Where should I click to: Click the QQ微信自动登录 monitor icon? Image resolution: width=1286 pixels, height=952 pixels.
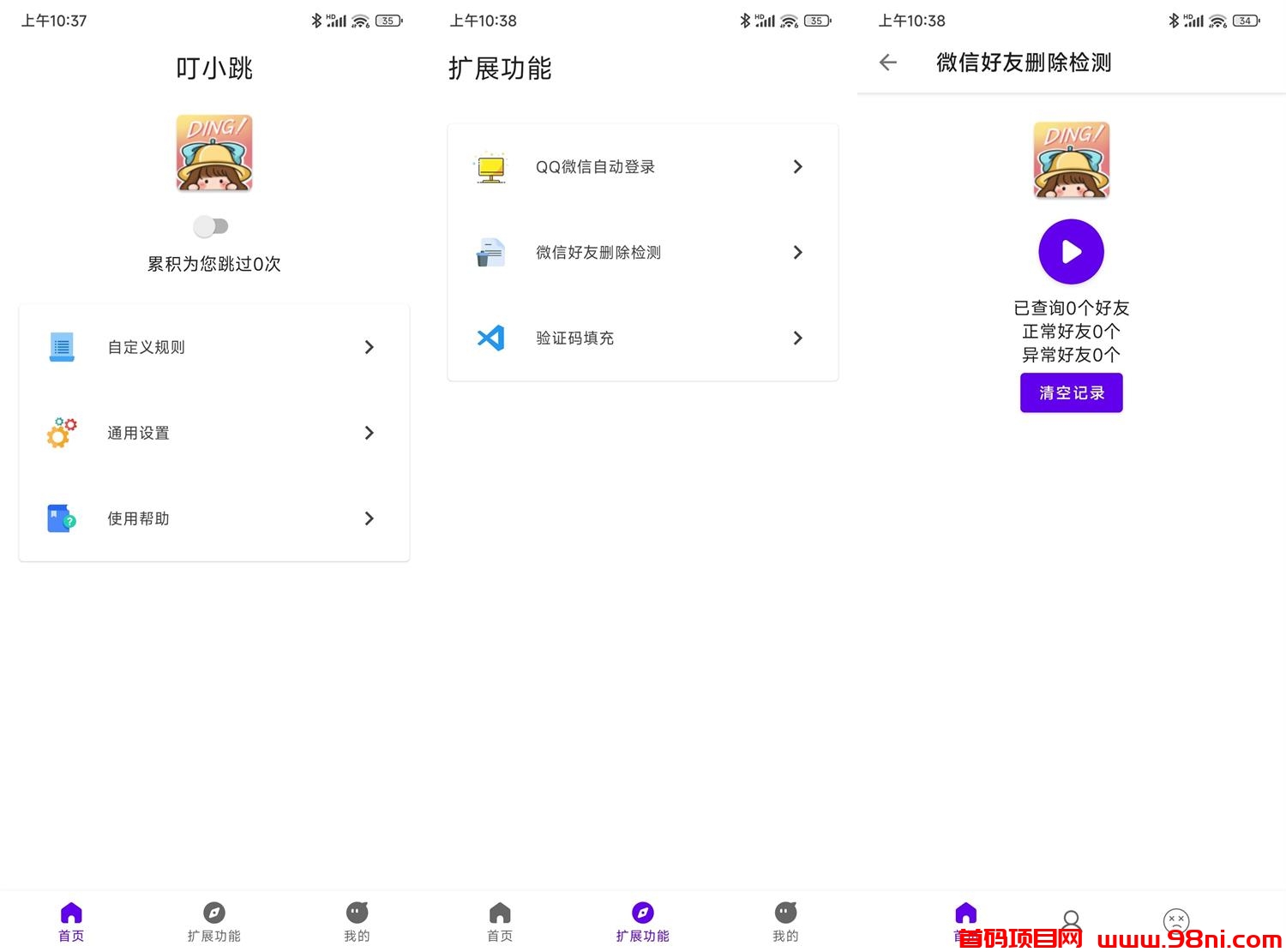pyautogui.click(x=491, y=167)
